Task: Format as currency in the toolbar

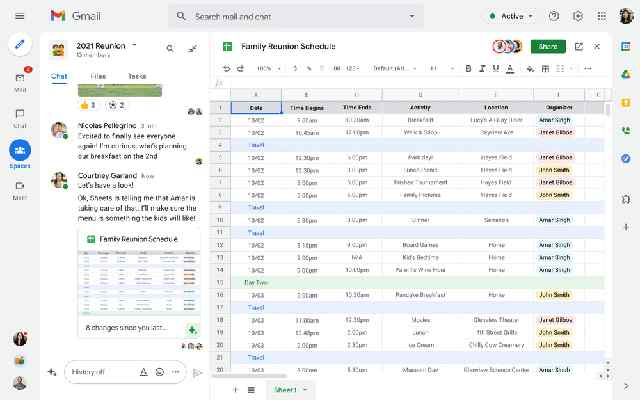Action: tap(295, 69)
